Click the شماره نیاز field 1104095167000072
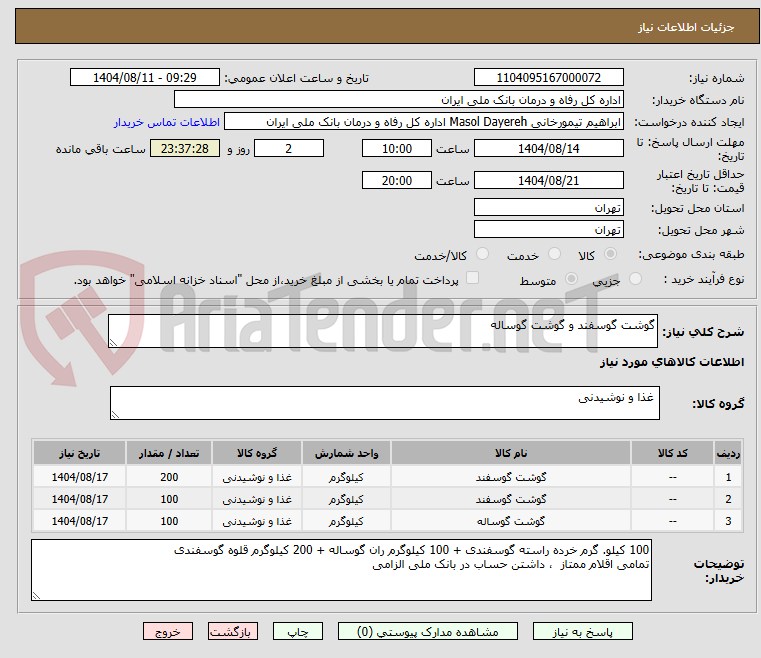The height and width of the screenshot is (658, 761). tap(548, 78)
